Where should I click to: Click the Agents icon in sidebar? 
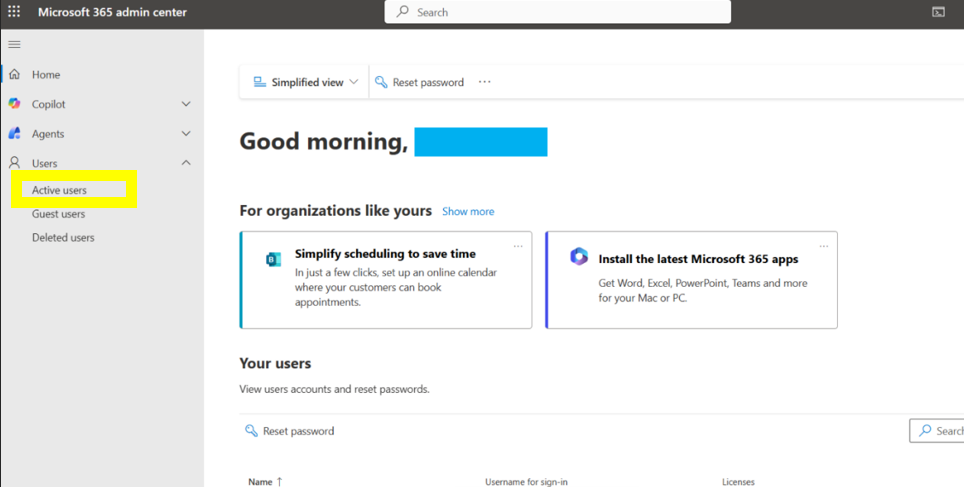pos(14,134)
